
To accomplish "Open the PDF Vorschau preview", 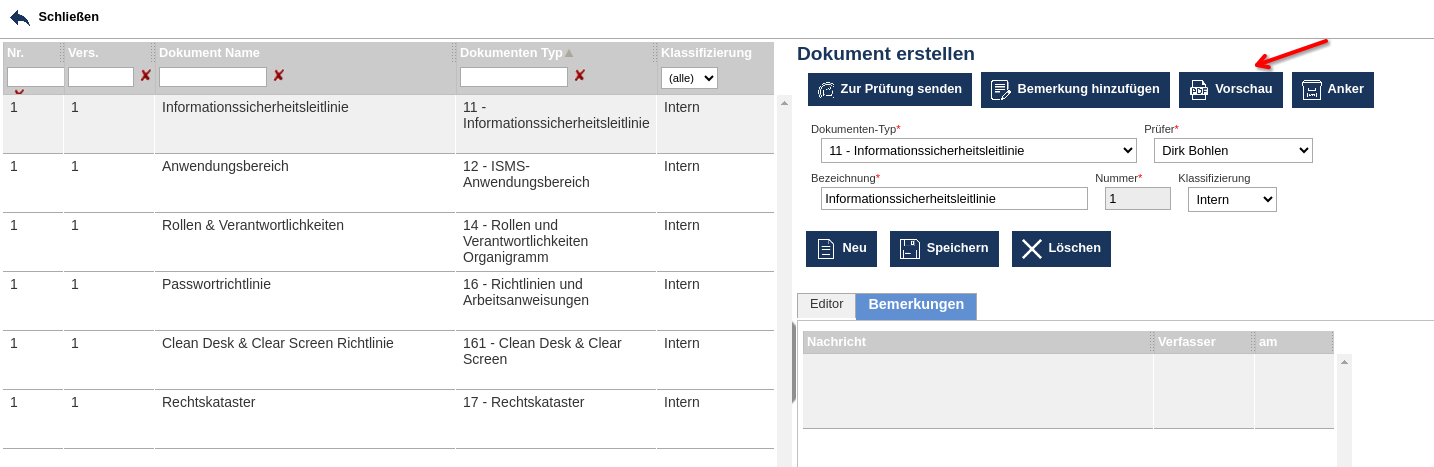I will pyautogui.click(x=1230, y=89).
